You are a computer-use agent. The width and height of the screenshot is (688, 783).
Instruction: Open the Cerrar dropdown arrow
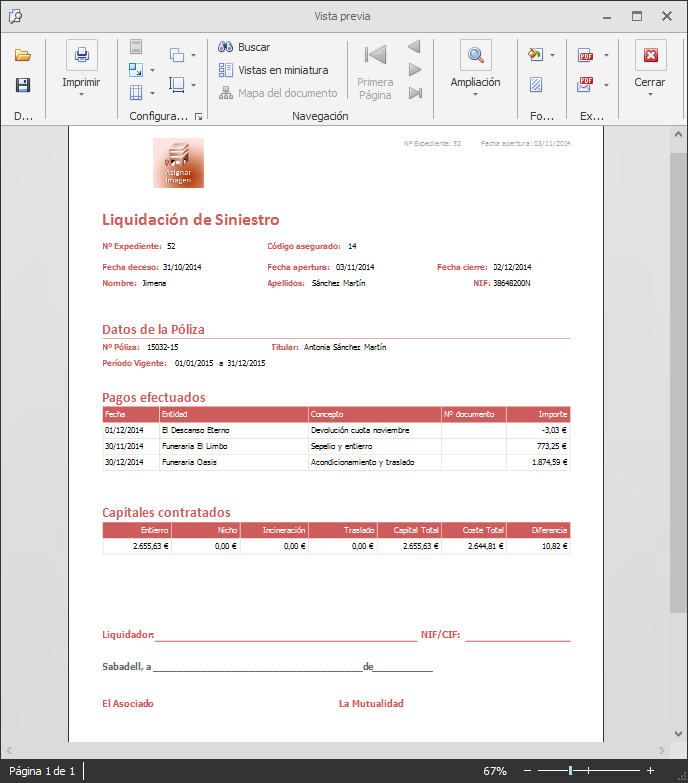click(650, 94)
